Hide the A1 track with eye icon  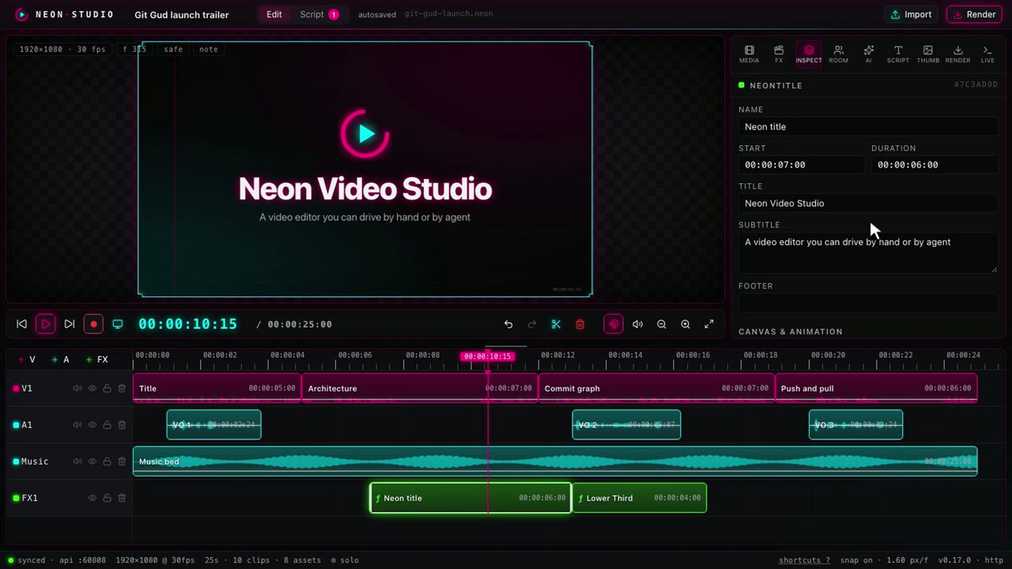click(x=92, y=425)
